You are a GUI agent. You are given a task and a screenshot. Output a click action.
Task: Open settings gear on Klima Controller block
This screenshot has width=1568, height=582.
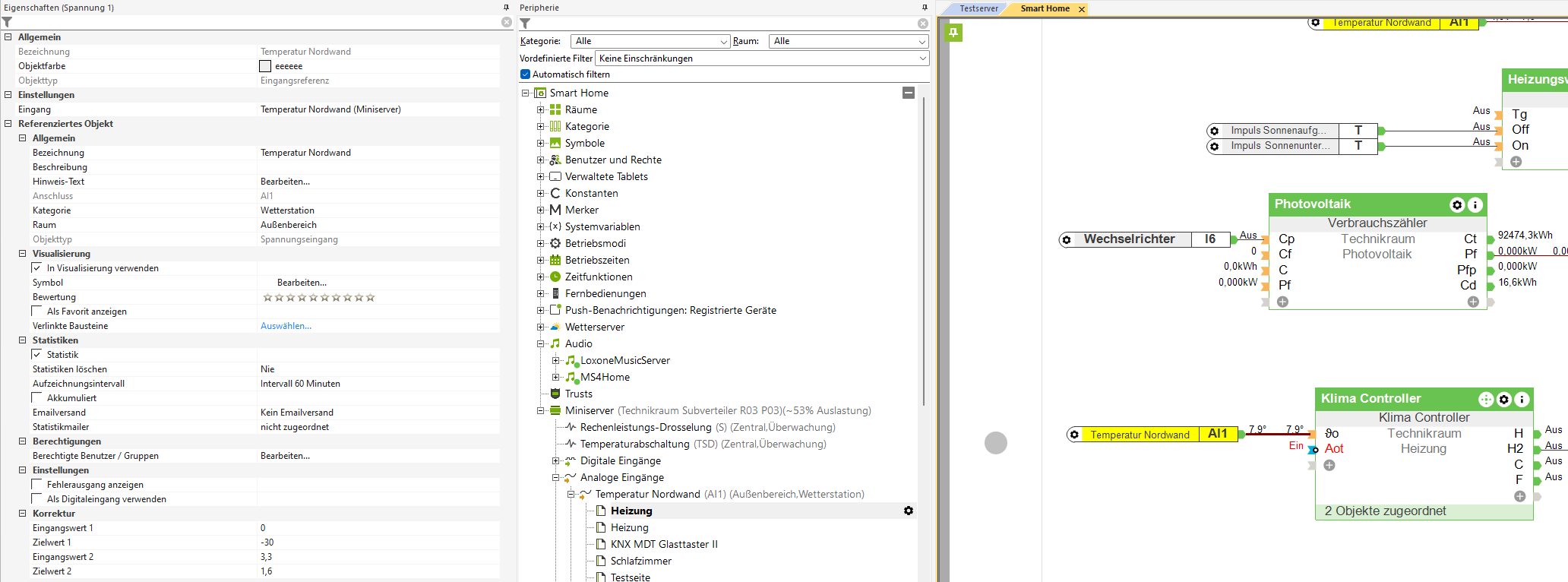1503,400
